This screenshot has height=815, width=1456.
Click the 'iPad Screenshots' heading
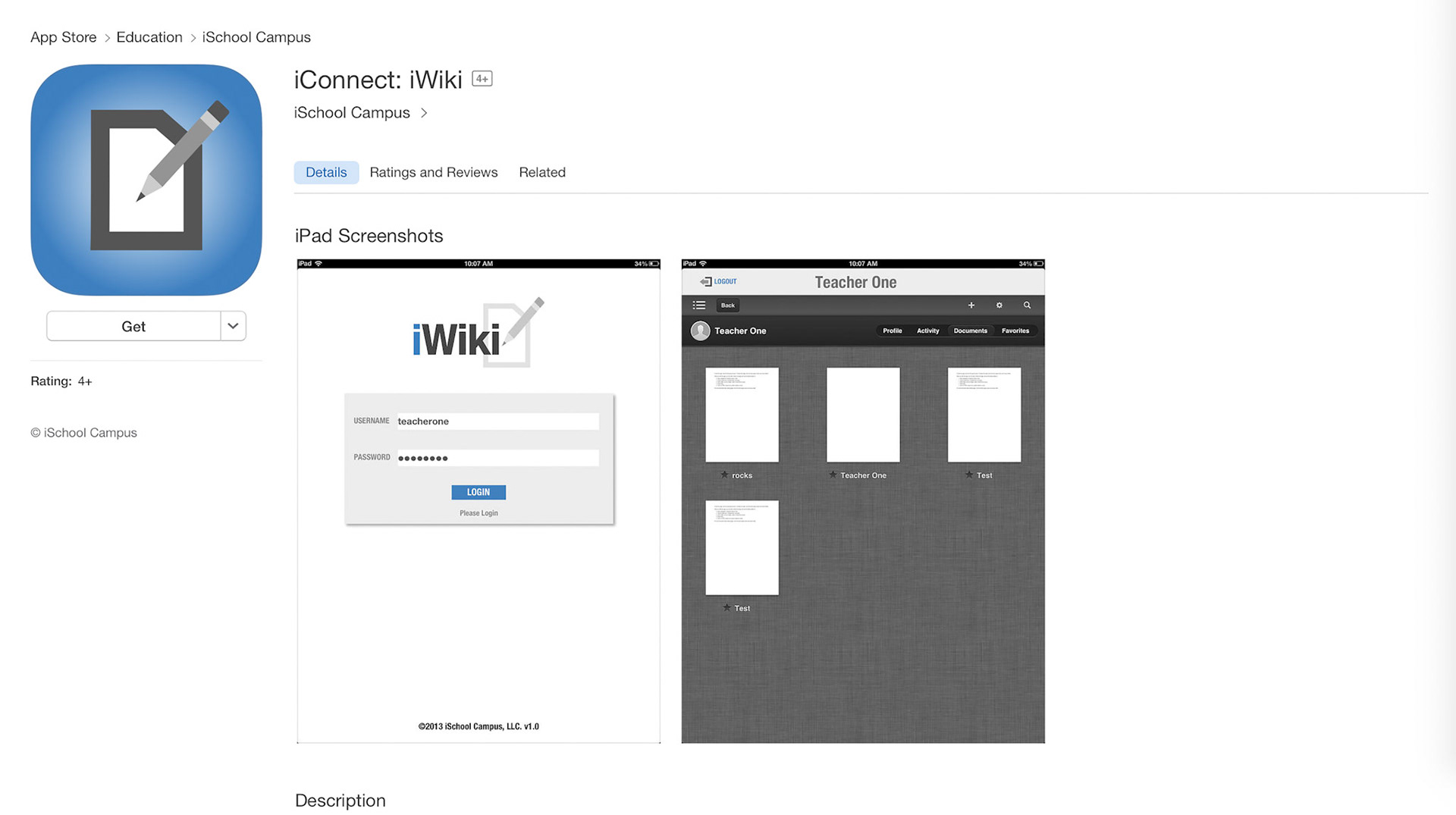(x=369, y=236)
